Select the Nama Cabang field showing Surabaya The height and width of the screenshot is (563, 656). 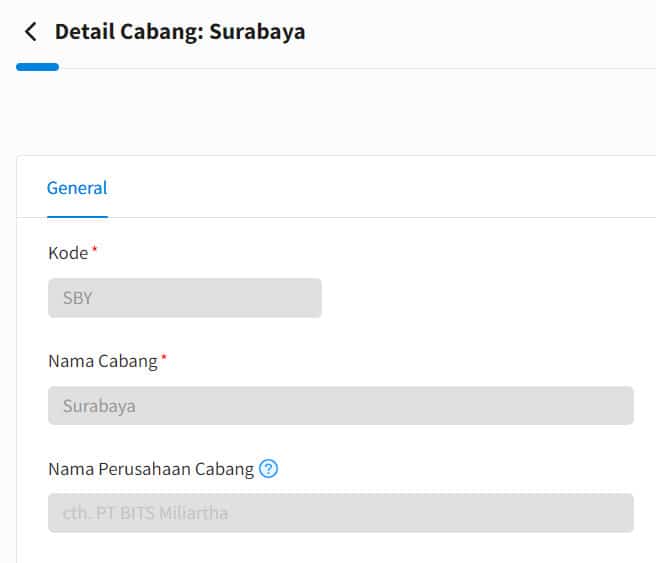341,406
